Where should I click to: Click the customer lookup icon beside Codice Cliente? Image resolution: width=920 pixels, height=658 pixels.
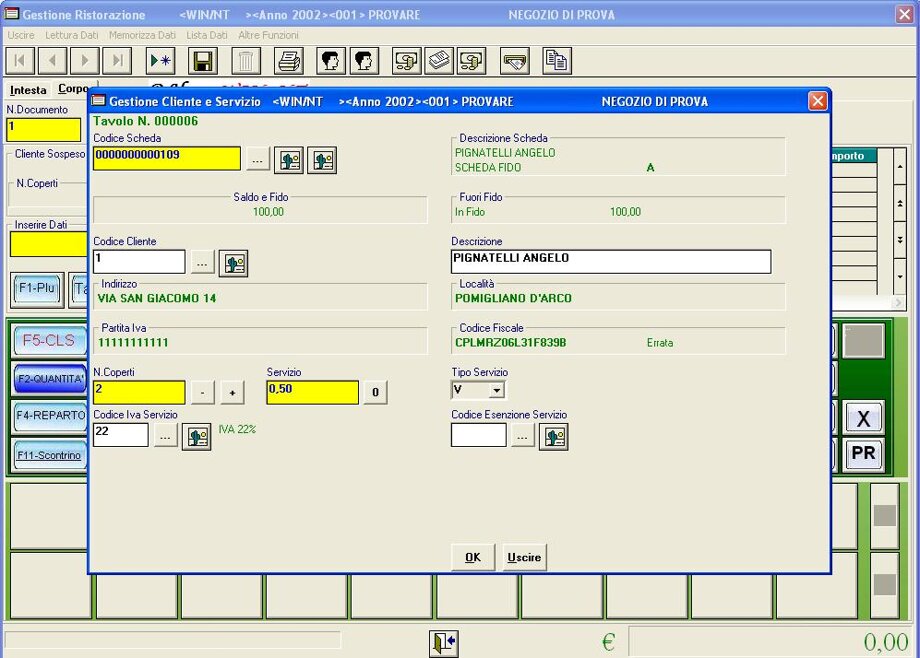[x=233, y=263]
